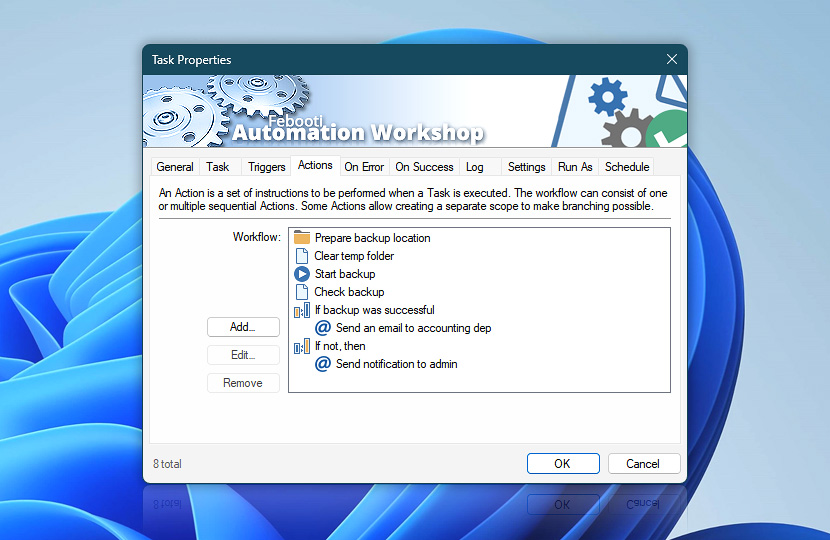
Task: Switch to the Task tab
Action: (x=218, y=167)
